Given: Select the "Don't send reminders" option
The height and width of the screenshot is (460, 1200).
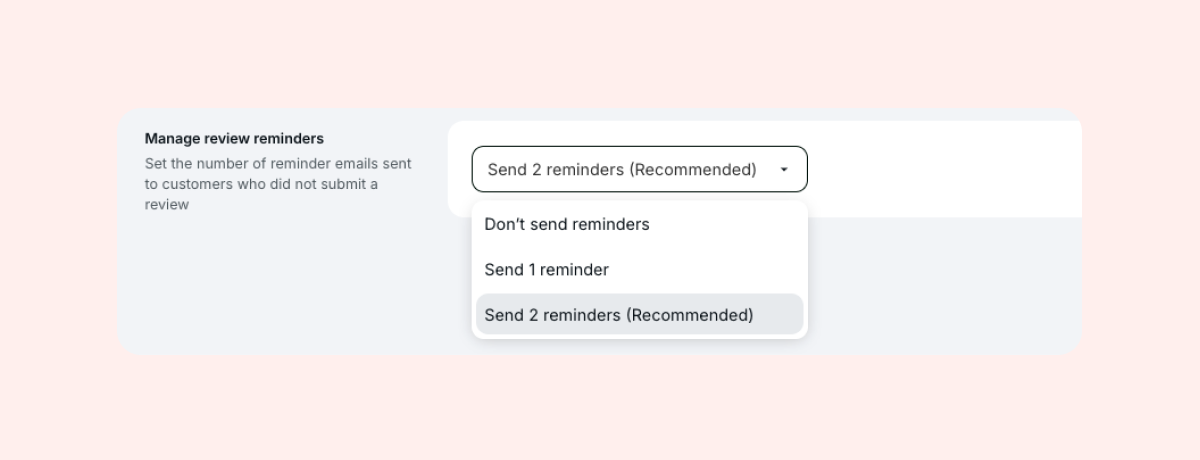Looking at the screenshot, I should click(567, 224).
